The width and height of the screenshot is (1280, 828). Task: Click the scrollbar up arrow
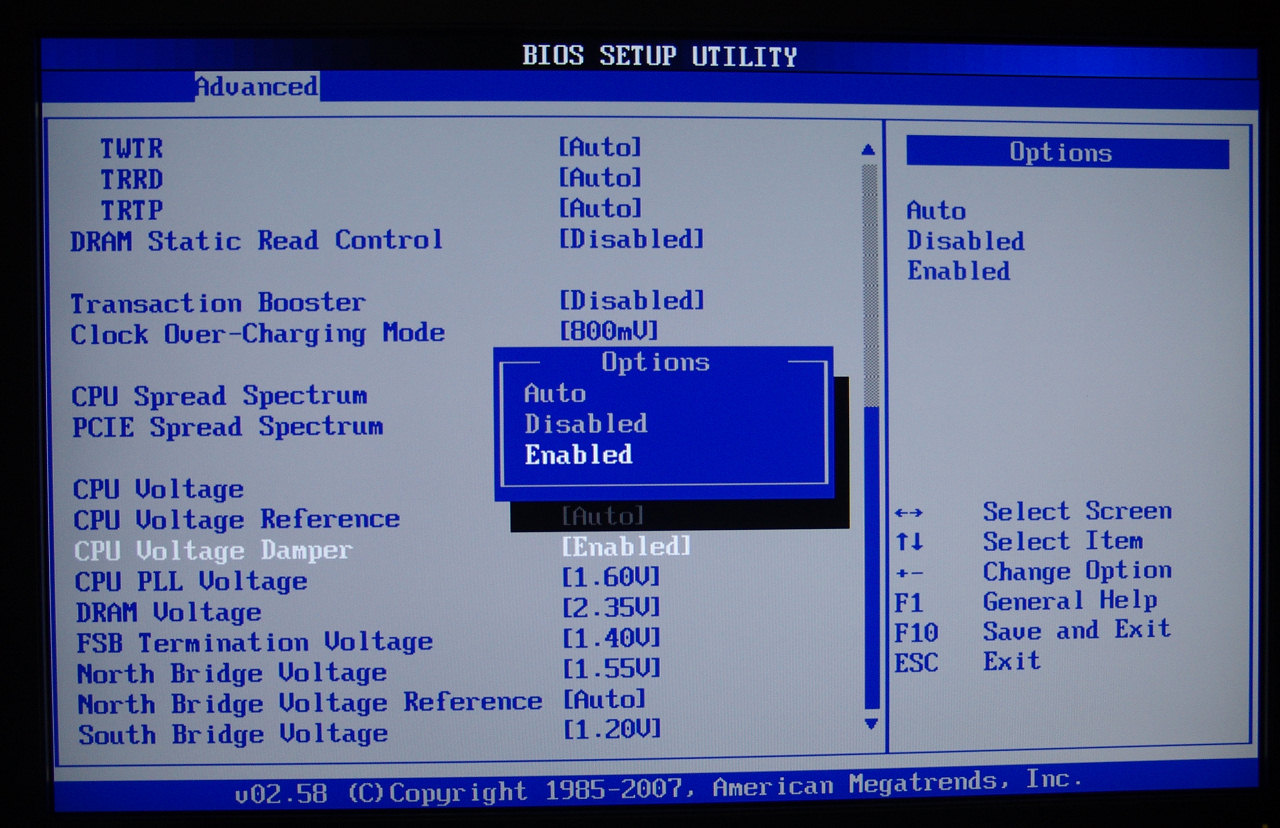868,150
